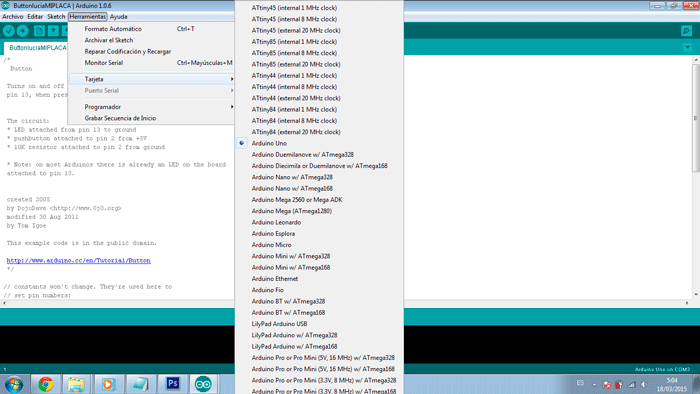Open Google Chrome from the taskbar
700x394 pixels.
click(46, 384)
